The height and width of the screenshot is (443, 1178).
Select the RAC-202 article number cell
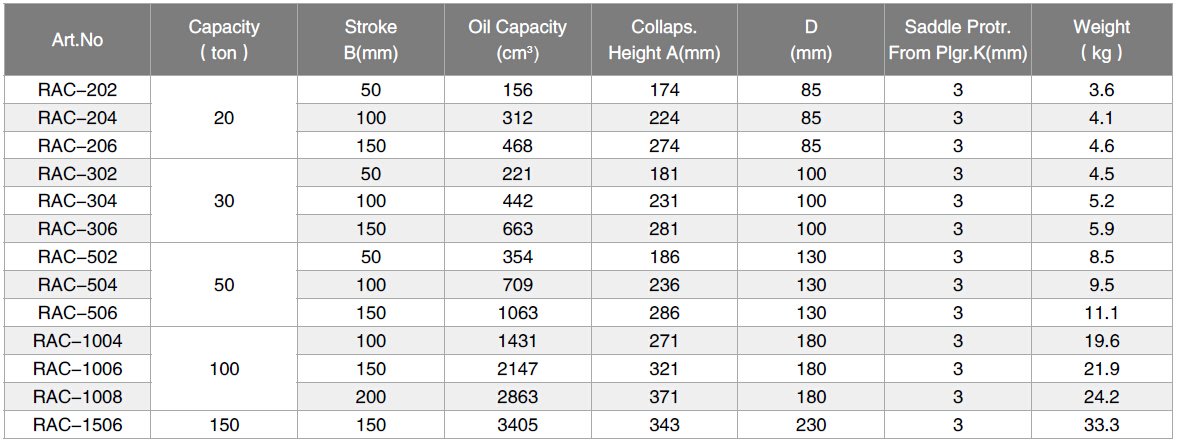77,90
